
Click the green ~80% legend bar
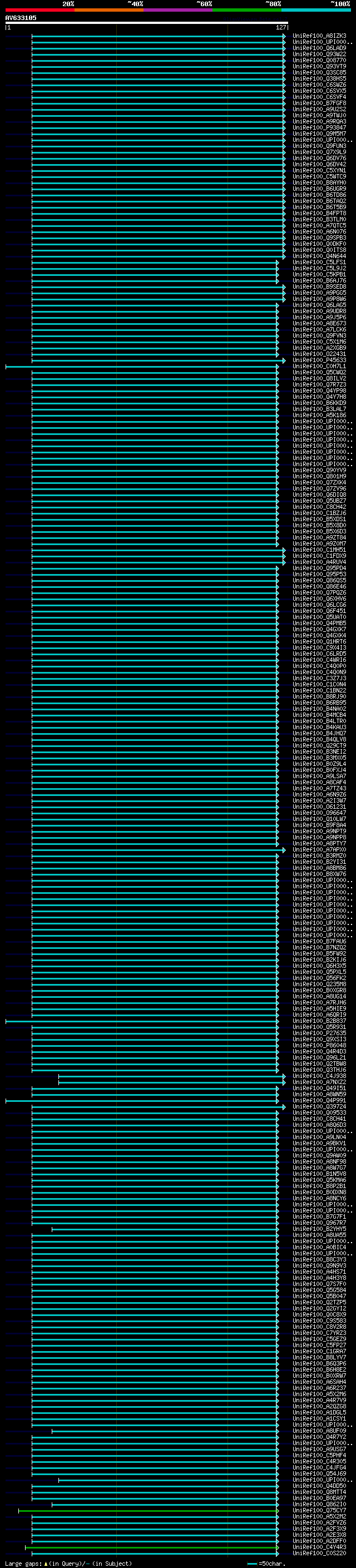pyautogui.click(x=247, y=10)
